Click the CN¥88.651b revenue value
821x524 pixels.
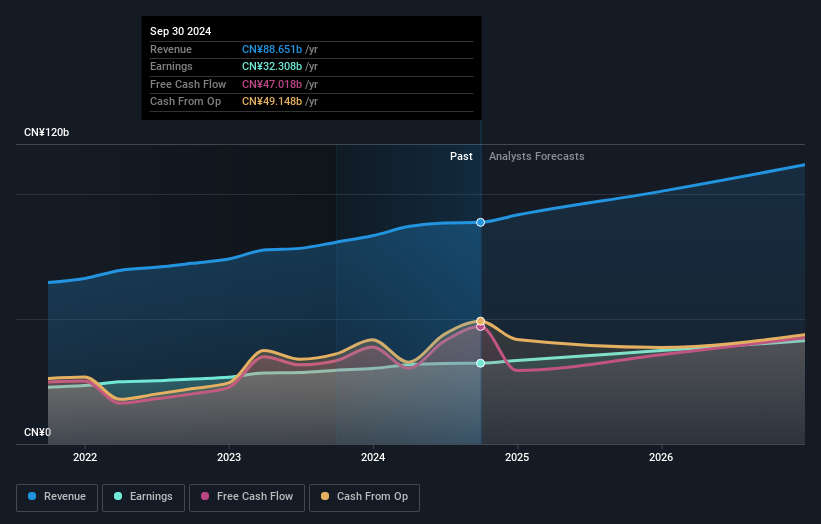coord(272,49)
